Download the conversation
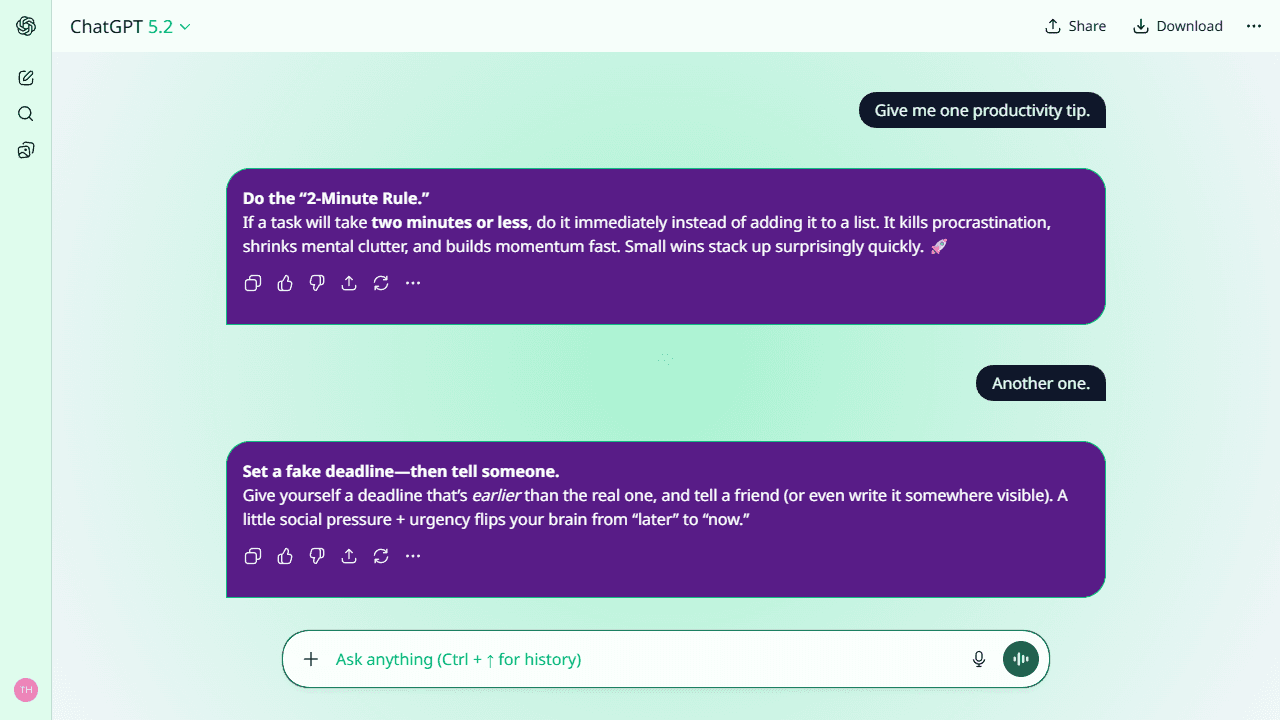The height and width of the screenshot is (720, 1280). [1177, 26]
